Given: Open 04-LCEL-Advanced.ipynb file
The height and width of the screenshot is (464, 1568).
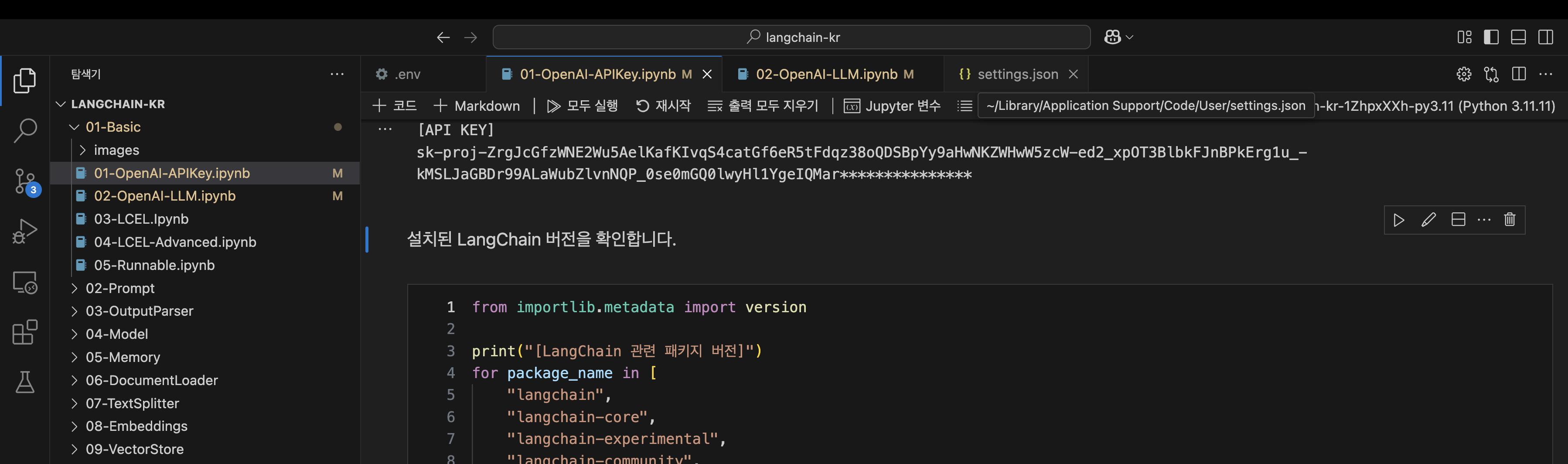Looking at the screenshot, I should 205,242.
